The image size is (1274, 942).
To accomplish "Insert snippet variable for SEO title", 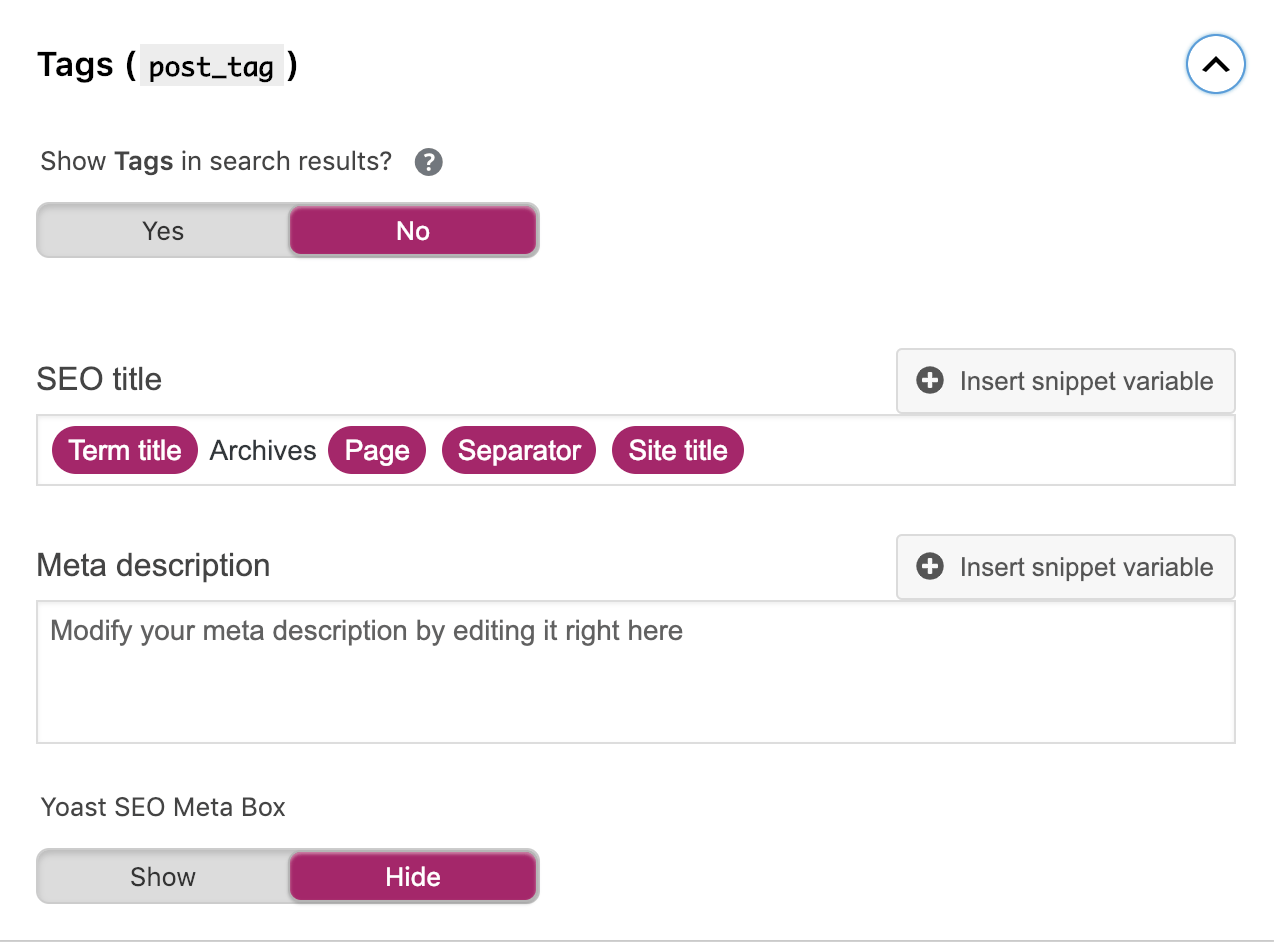I will tap(1065, 381).
